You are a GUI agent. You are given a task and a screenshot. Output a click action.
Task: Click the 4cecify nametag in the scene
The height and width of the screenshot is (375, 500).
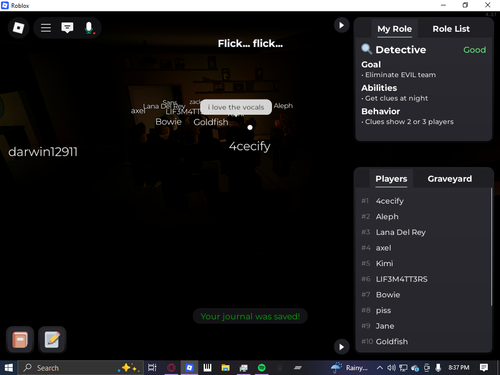click(250, 146)
